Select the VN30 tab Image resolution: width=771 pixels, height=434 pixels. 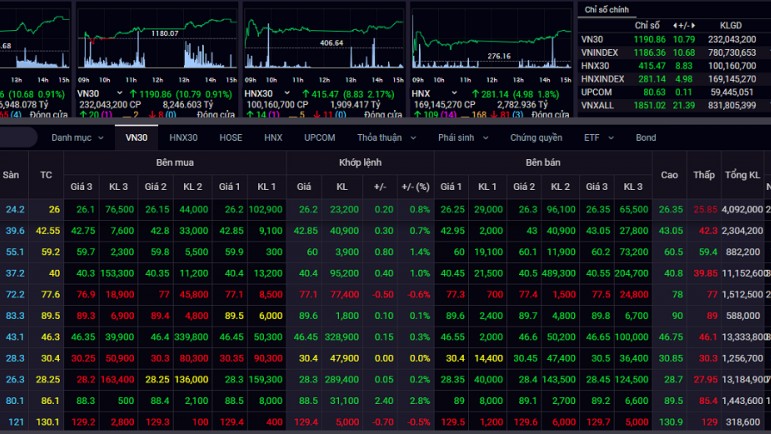coord(136,137)
